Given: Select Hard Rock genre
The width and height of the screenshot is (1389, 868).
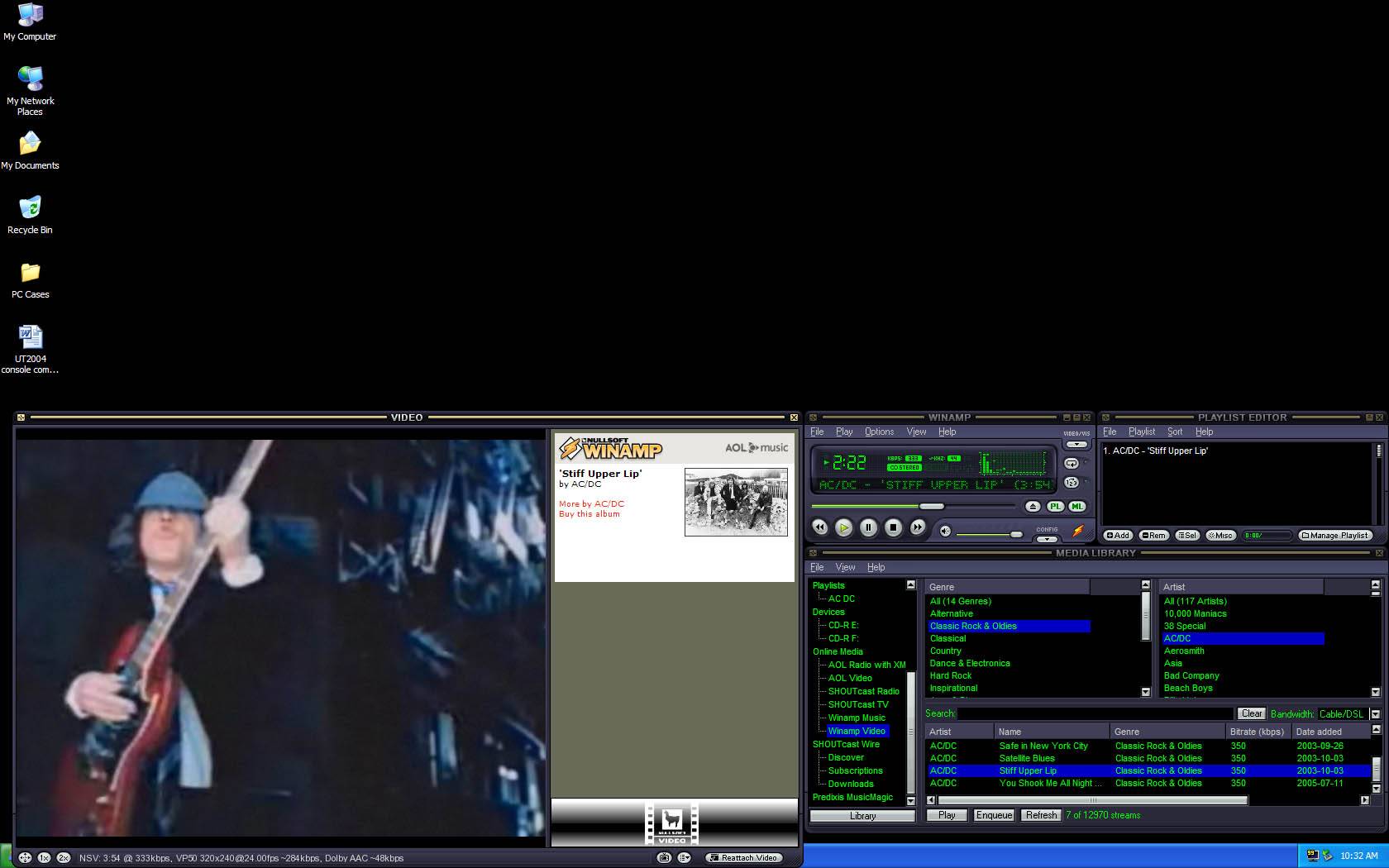Looking at the screenshot, I should coord(951,675).
